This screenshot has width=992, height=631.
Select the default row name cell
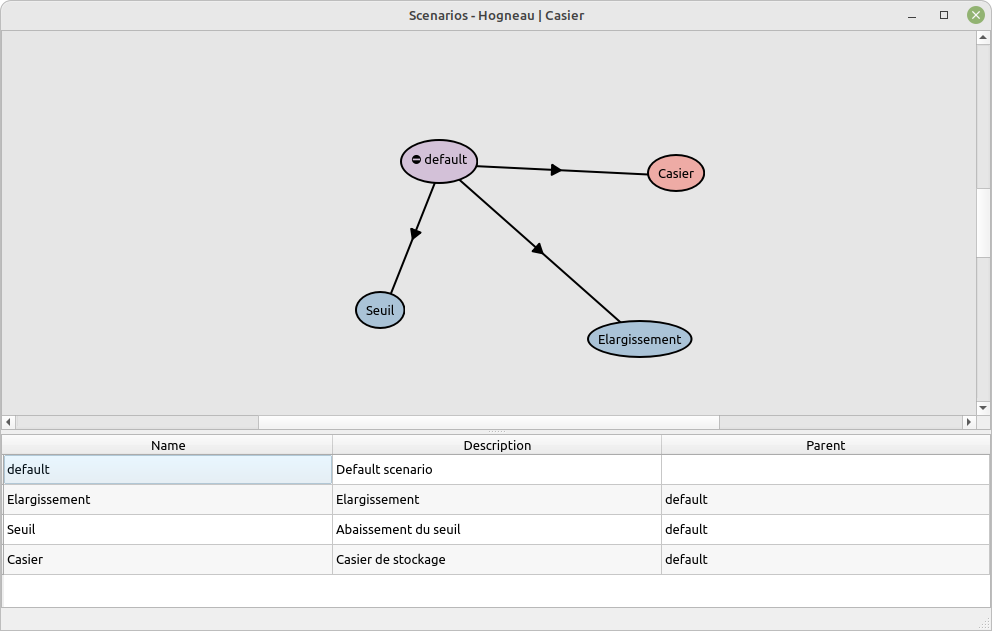coord(168,469)
